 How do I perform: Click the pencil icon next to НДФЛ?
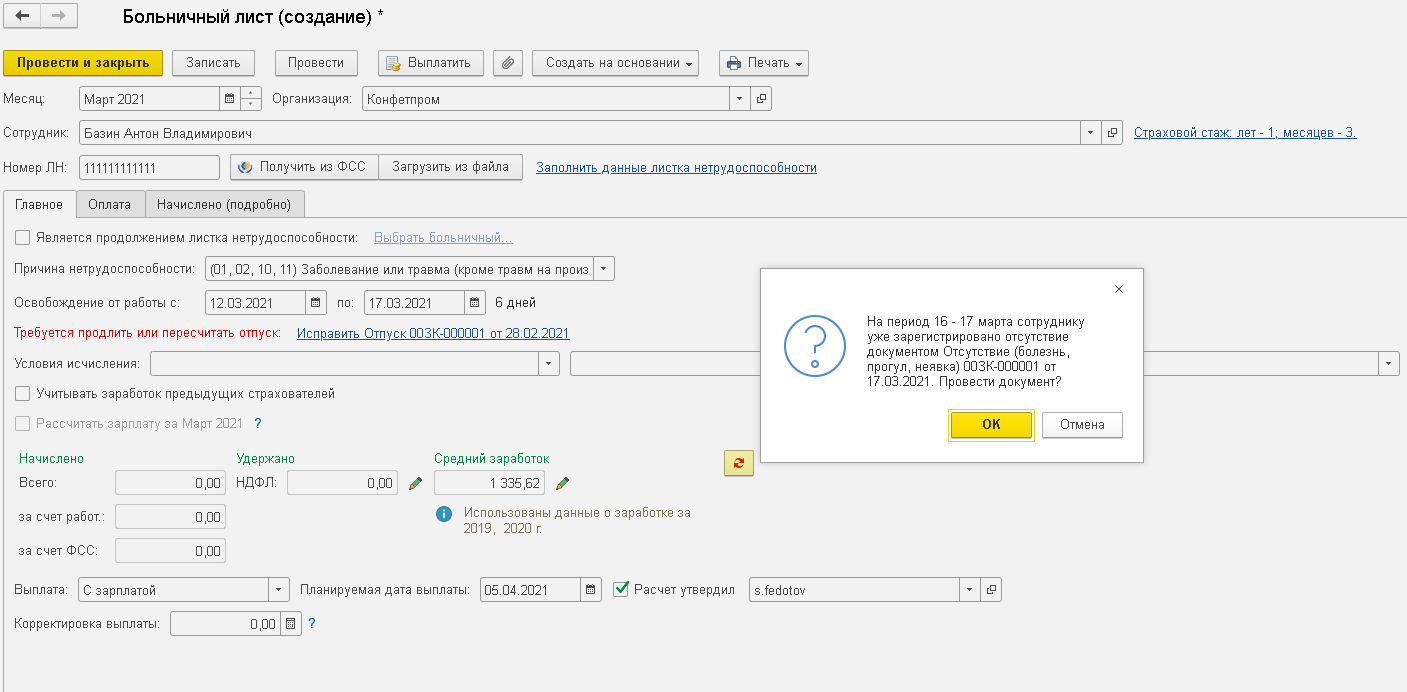coord(416,484)
